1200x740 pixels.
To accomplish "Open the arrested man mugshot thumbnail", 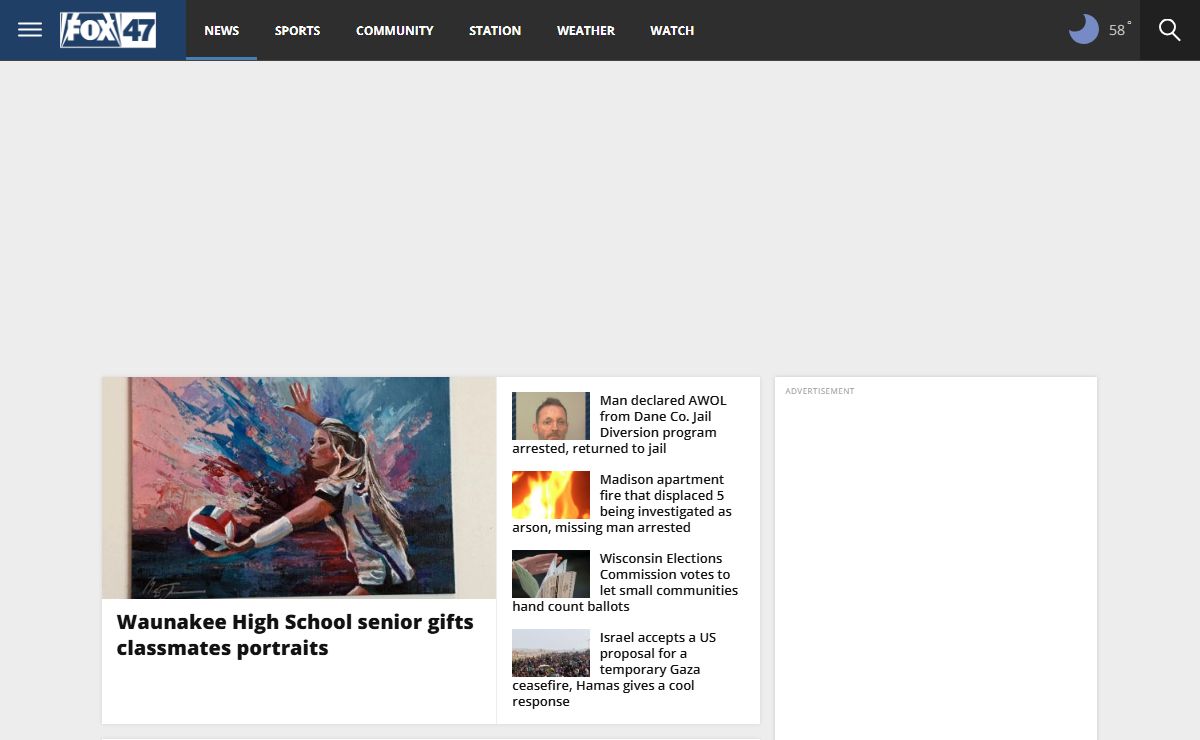I will 551,416.
